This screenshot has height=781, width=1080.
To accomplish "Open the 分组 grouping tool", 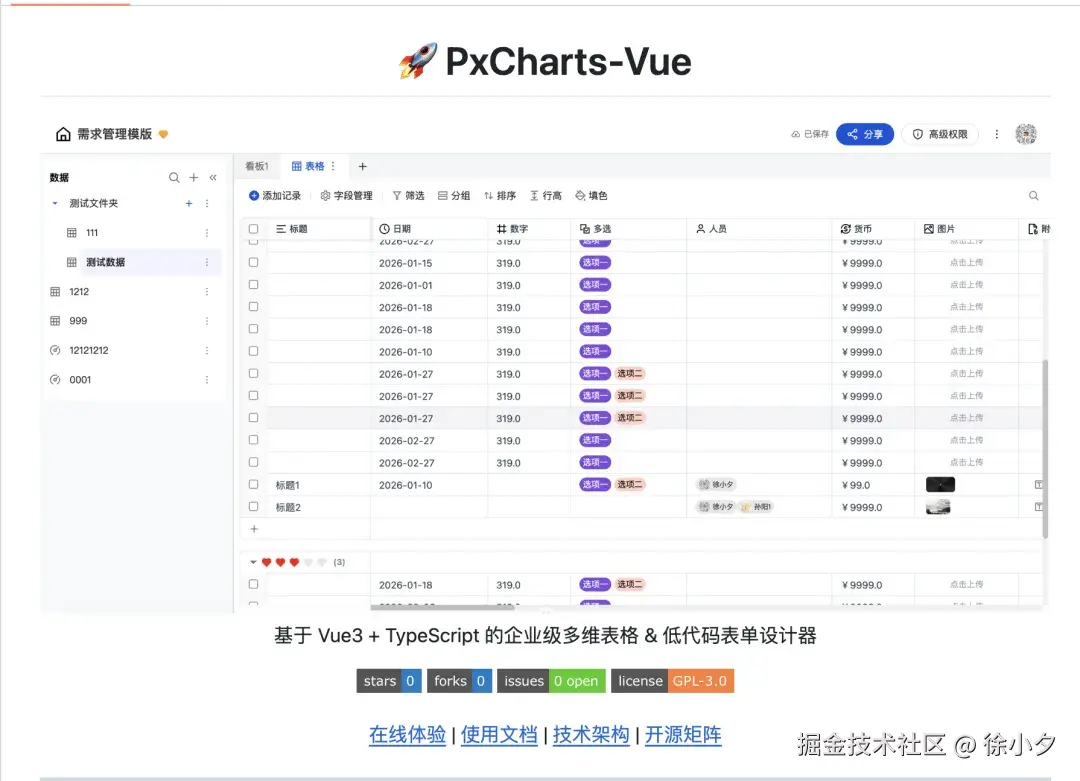I will pyautogui.click(x=454, y=196).
